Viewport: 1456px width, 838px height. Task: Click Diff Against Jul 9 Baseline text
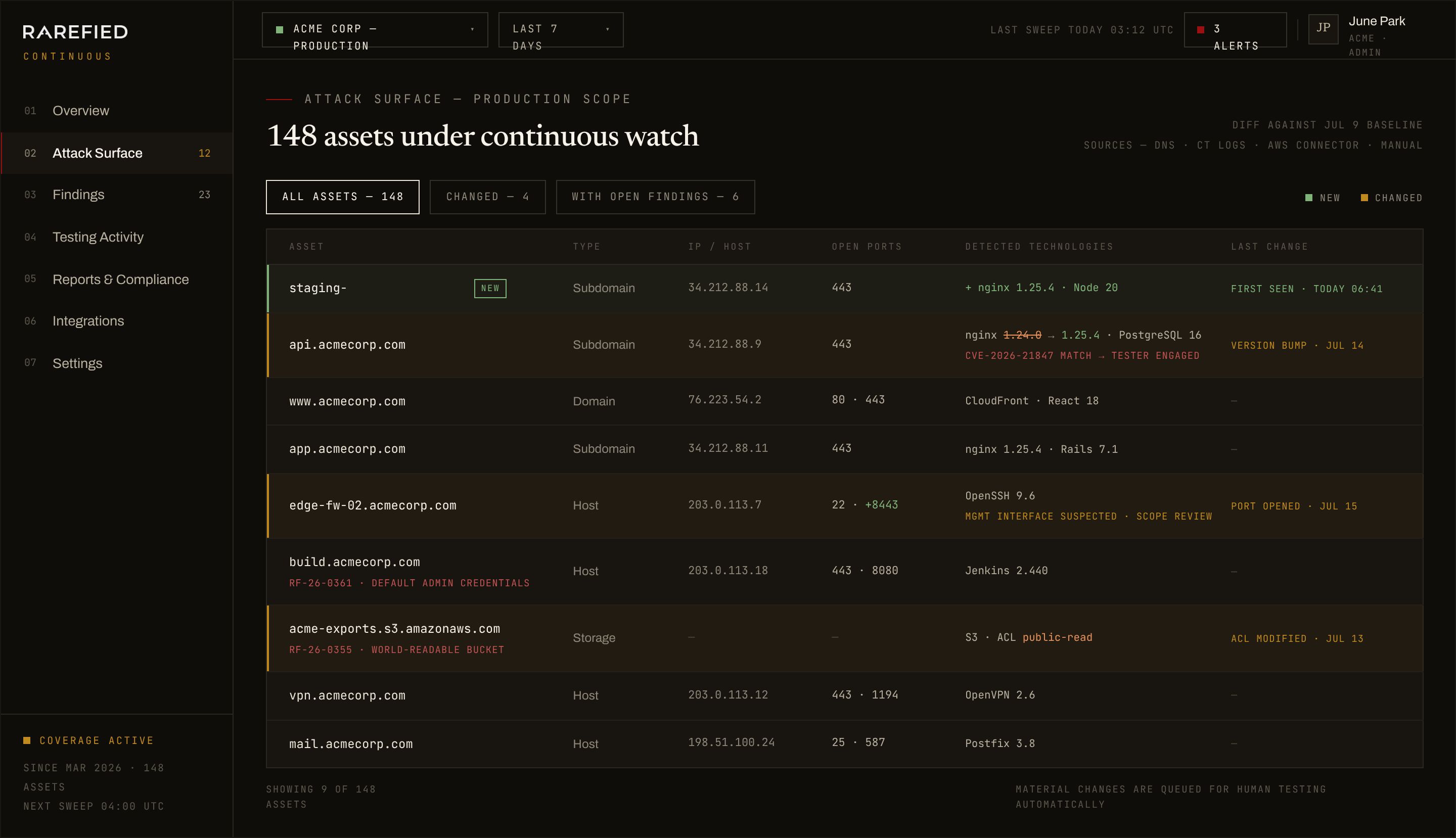coord(1327,125)
